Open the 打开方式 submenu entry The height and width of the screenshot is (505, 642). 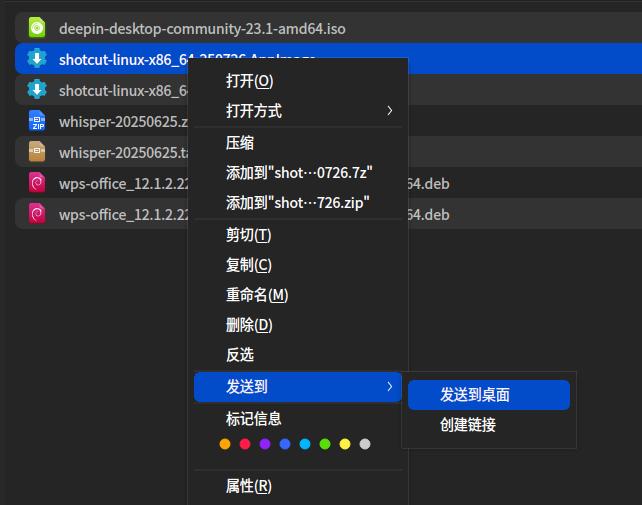[x=298, y=111]
